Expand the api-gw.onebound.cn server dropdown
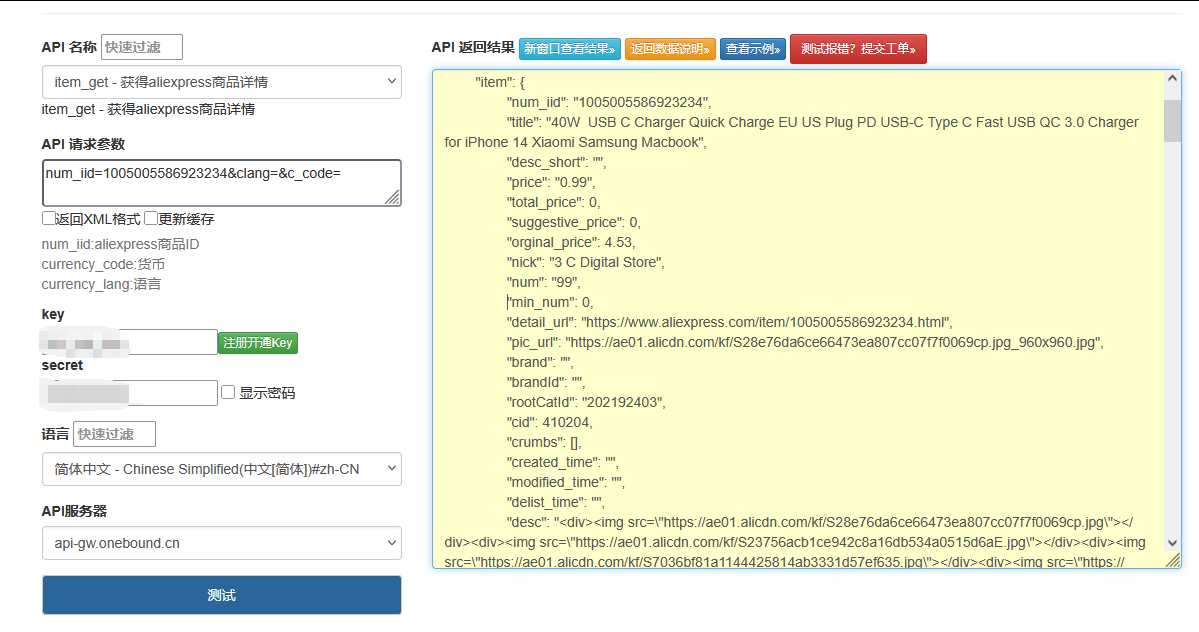1199x632 pixels. (x=222, y=543)
